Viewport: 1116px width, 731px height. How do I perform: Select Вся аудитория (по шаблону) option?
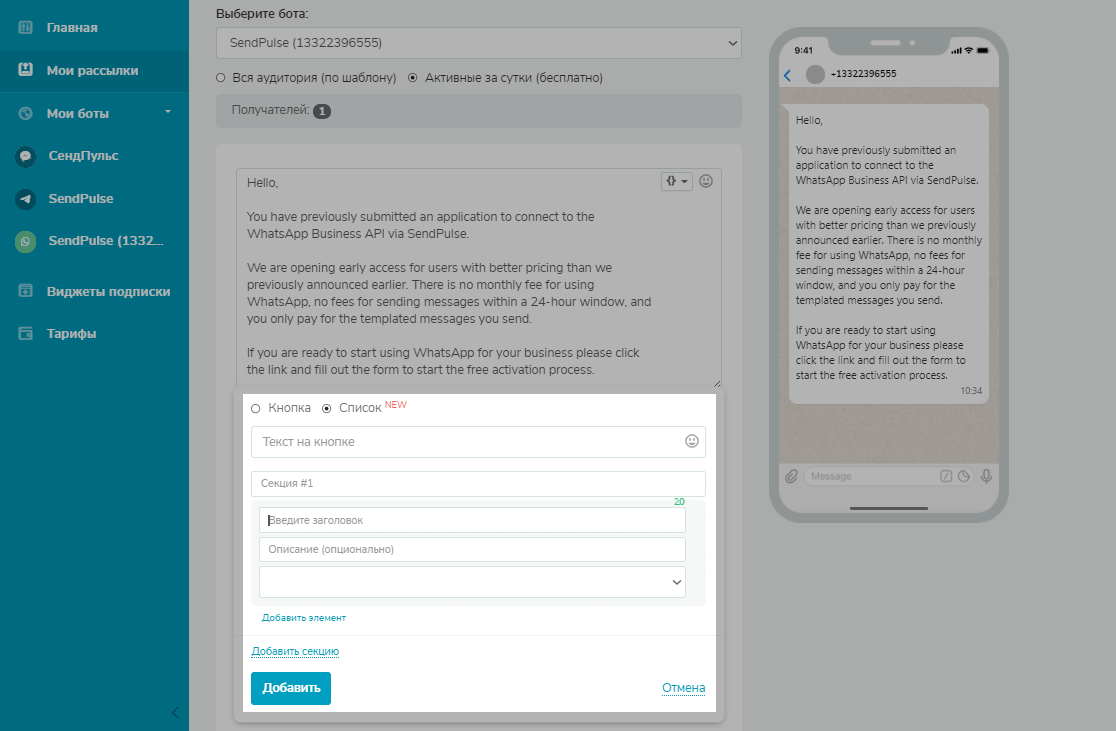(221, 78)
